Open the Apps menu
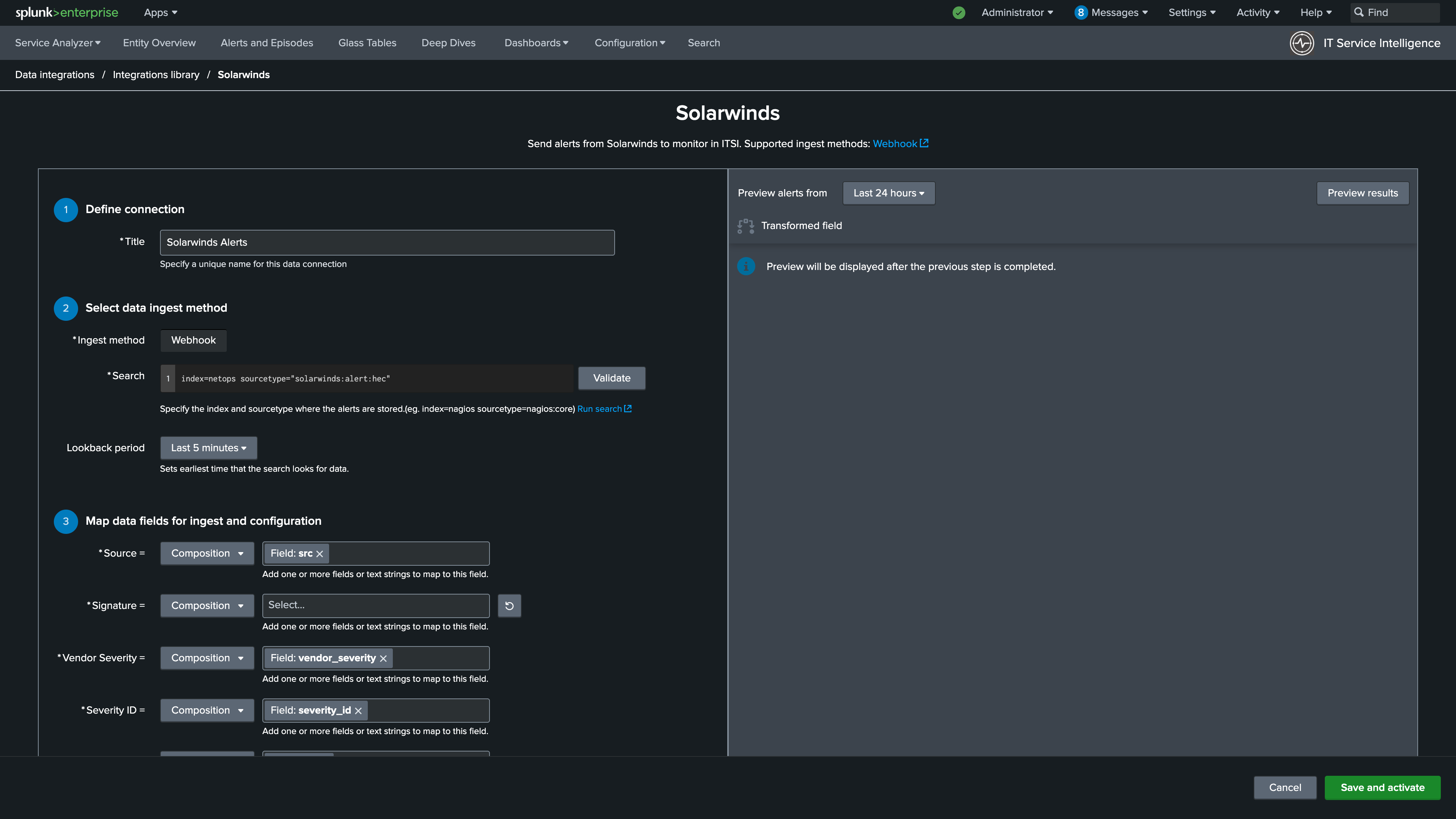This screenshot has height=819, width=1456. click(160, 13)
